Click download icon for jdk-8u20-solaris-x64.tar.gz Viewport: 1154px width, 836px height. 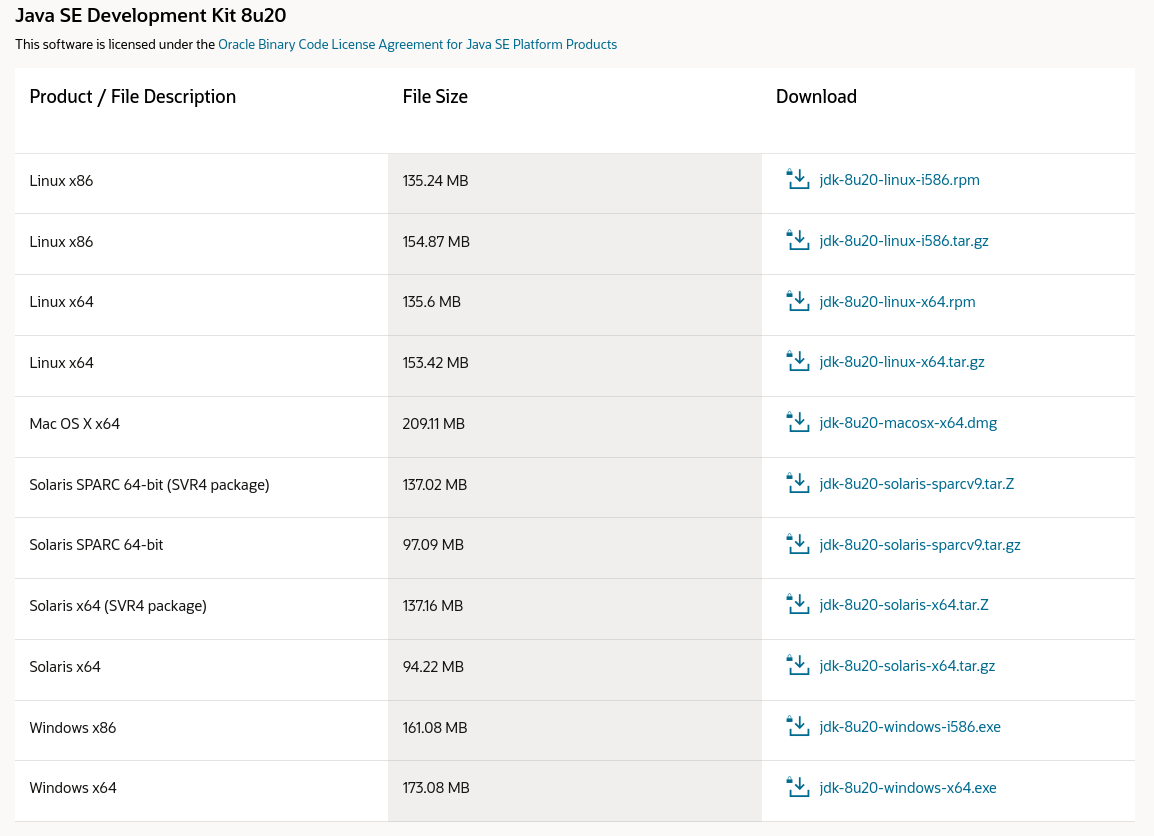tap(798, 665)
